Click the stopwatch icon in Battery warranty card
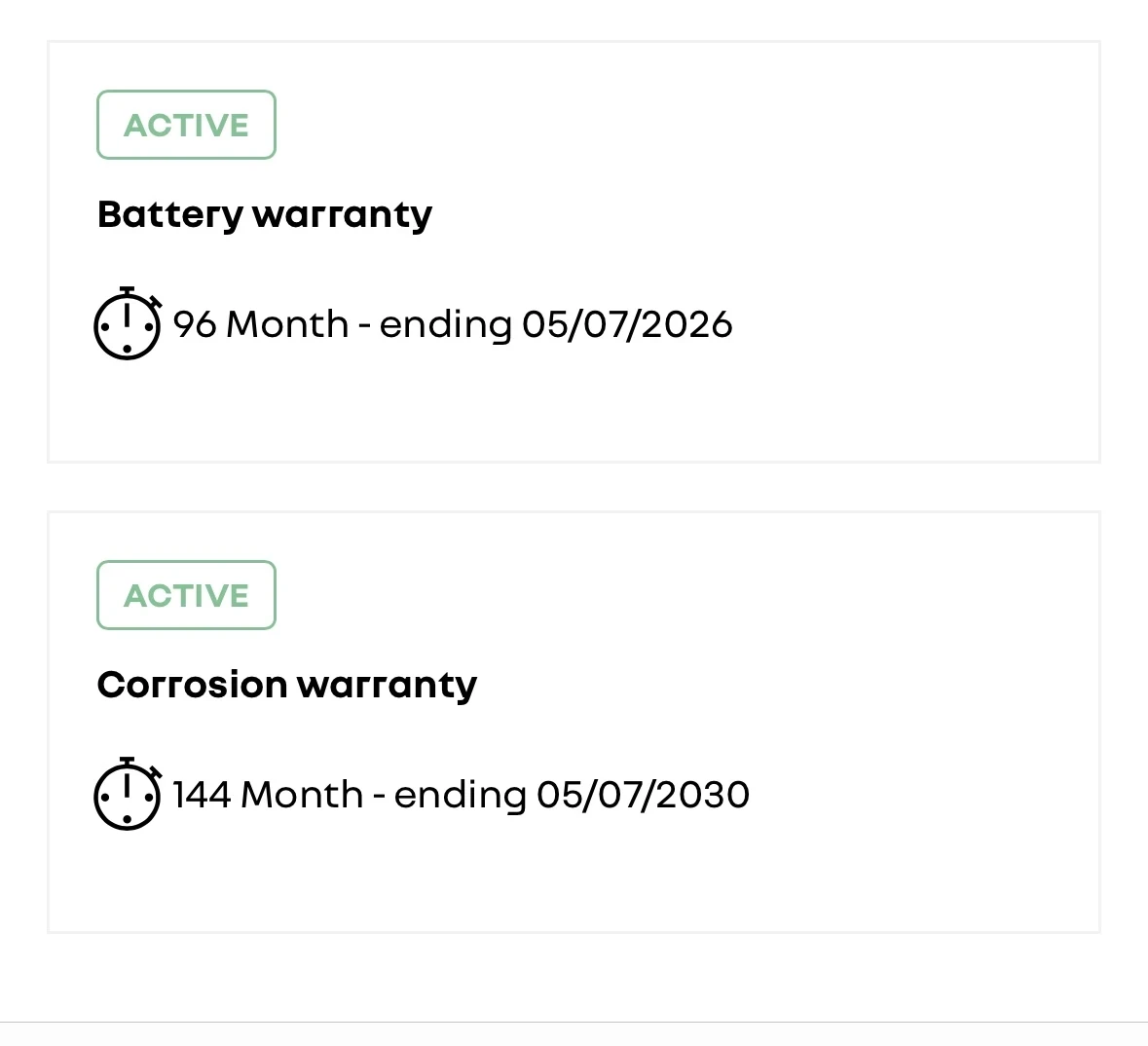 click(x=127, y=324)
